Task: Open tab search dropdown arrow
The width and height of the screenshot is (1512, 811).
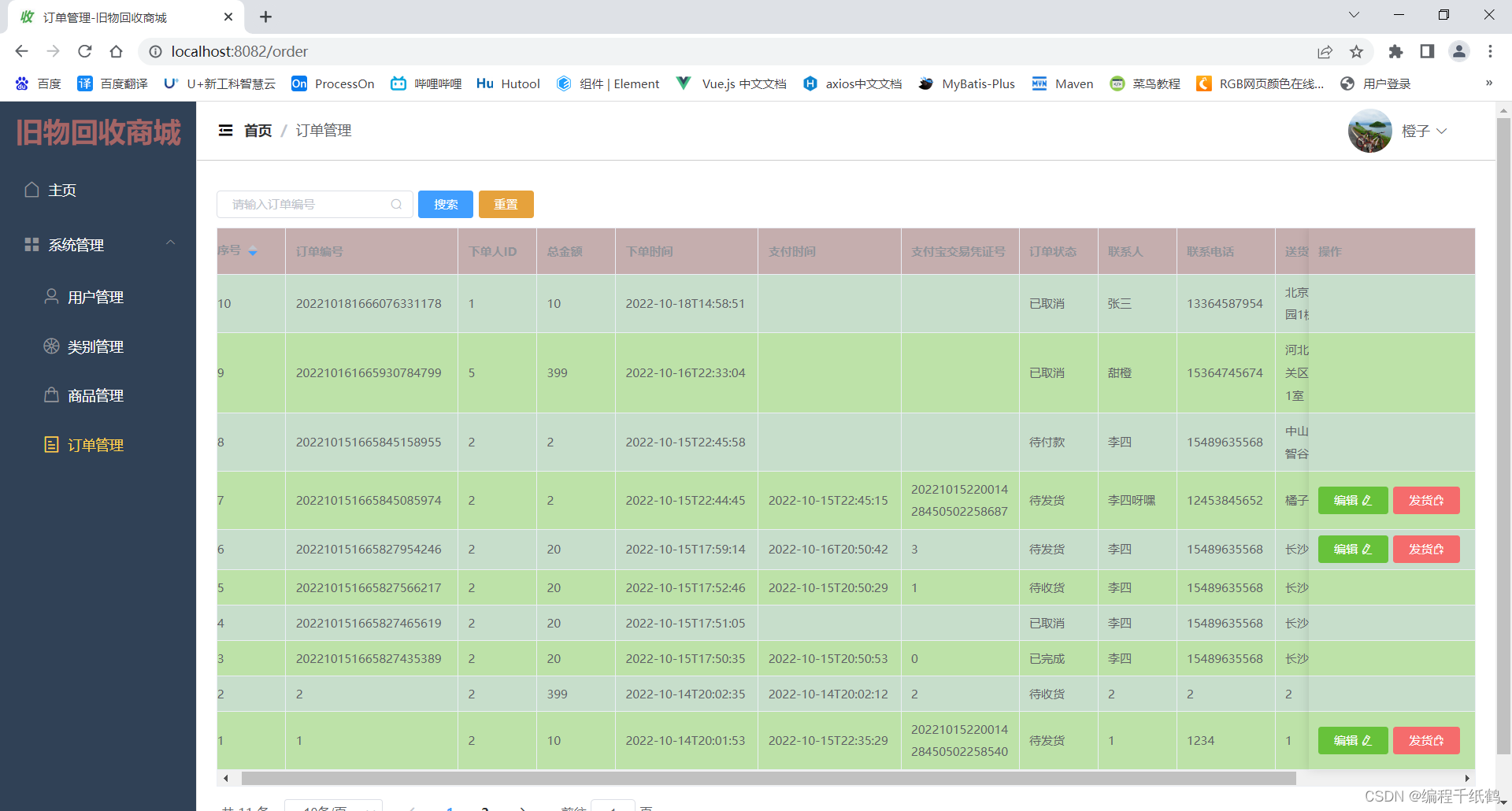Action: (1354, 15)
